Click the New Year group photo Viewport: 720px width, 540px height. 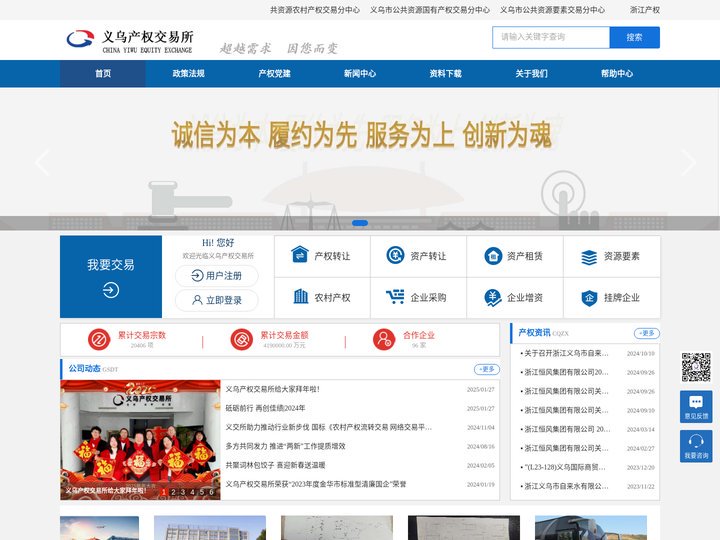(x=140, y=439)
